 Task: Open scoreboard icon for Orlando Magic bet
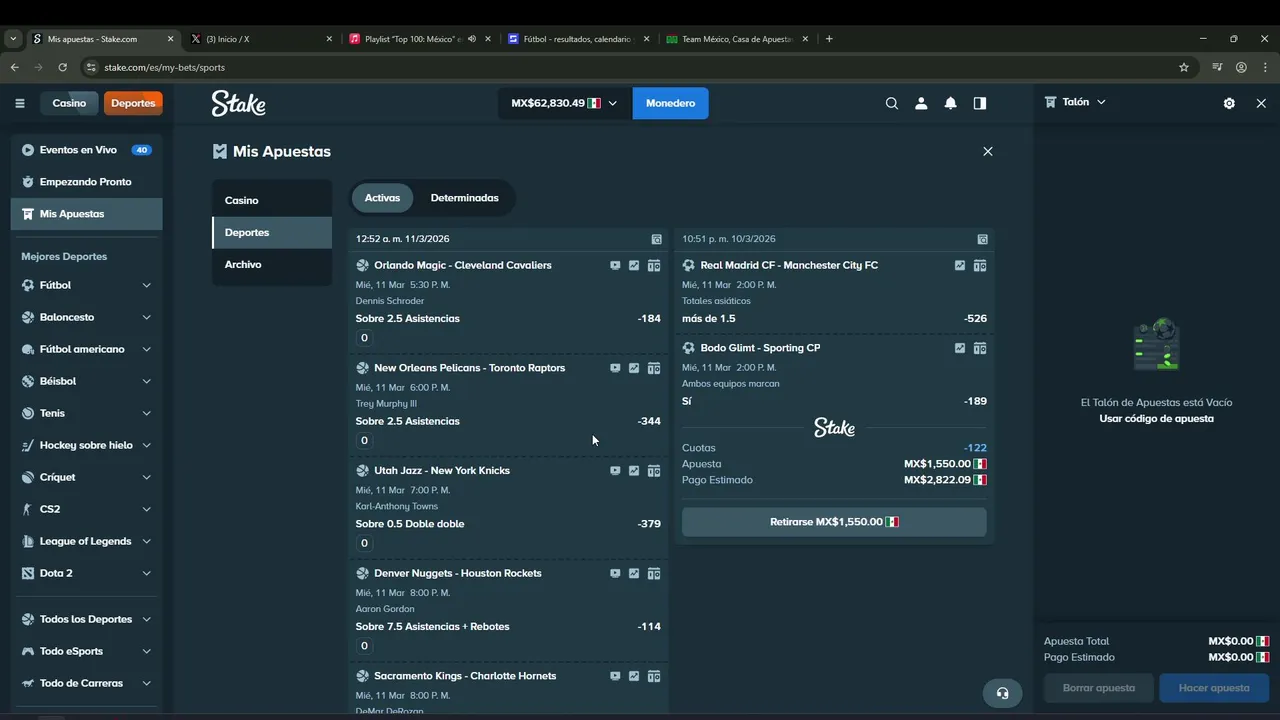pyautogui.click(x=654, y=265)
